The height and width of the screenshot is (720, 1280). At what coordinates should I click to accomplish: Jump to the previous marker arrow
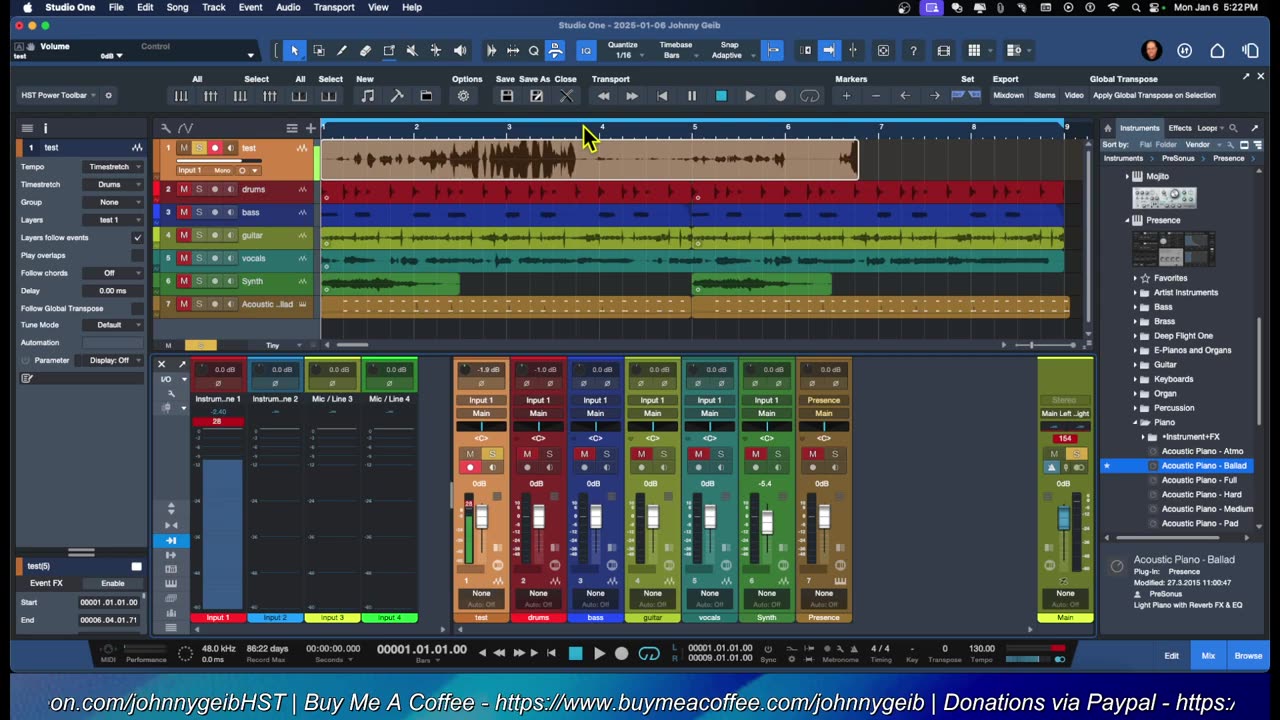coord(905,96)
